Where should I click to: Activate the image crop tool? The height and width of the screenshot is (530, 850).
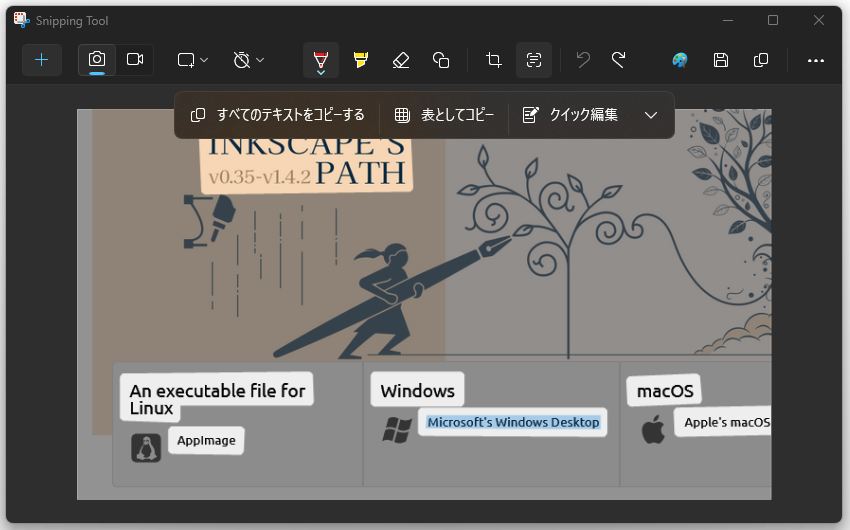pos(493,60)
